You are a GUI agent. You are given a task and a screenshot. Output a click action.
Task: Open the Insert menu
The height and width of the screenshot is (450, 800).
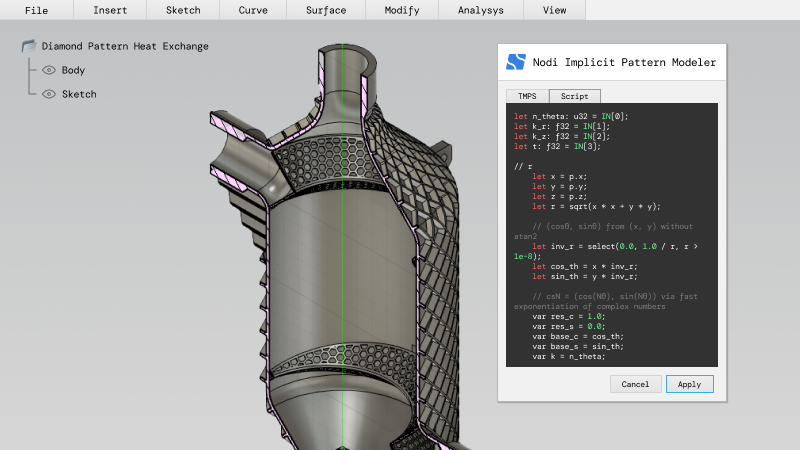(x=110, y=10)
